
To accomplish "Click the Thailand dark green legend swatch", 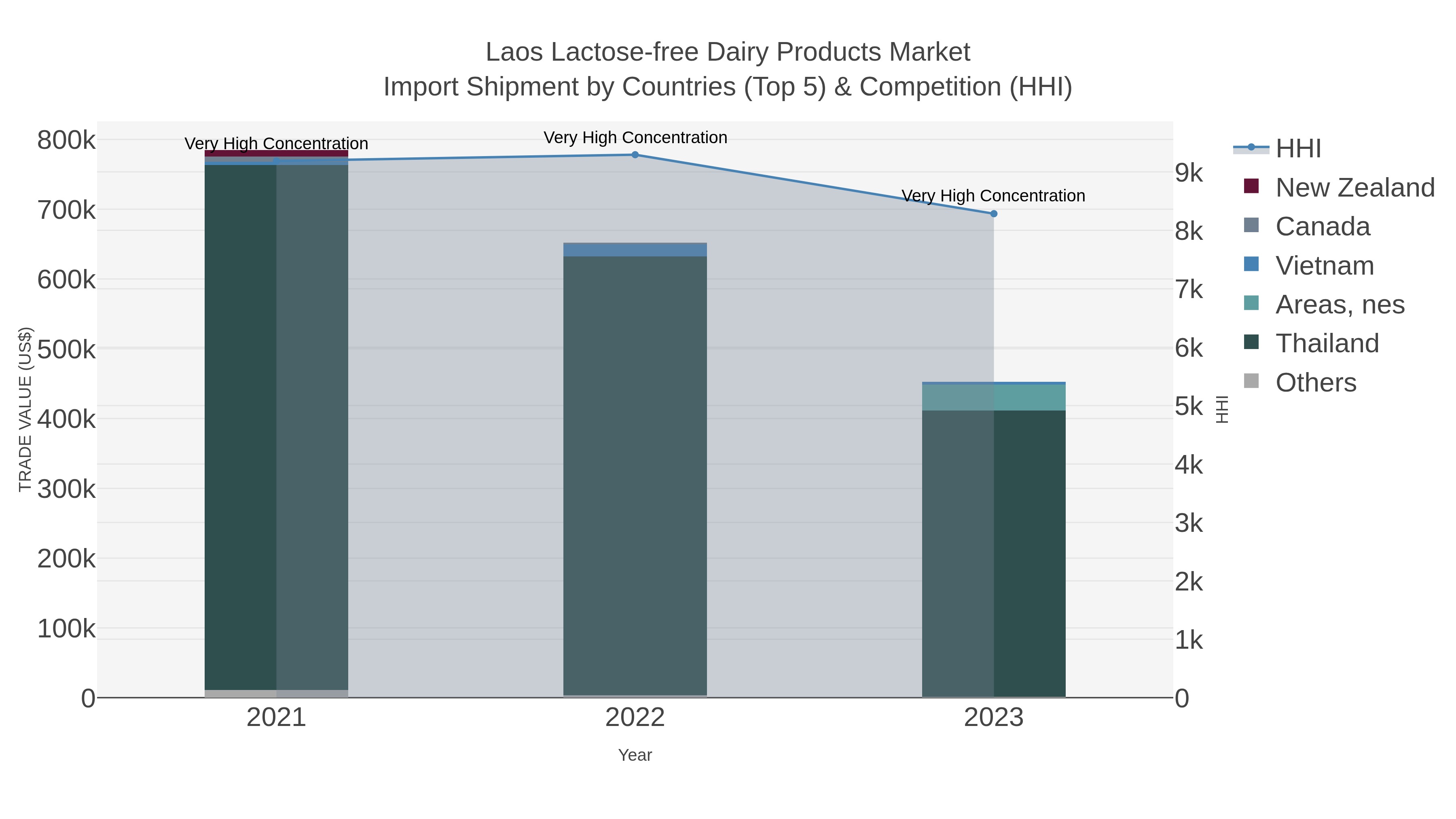I will (x=1251, y=342).
